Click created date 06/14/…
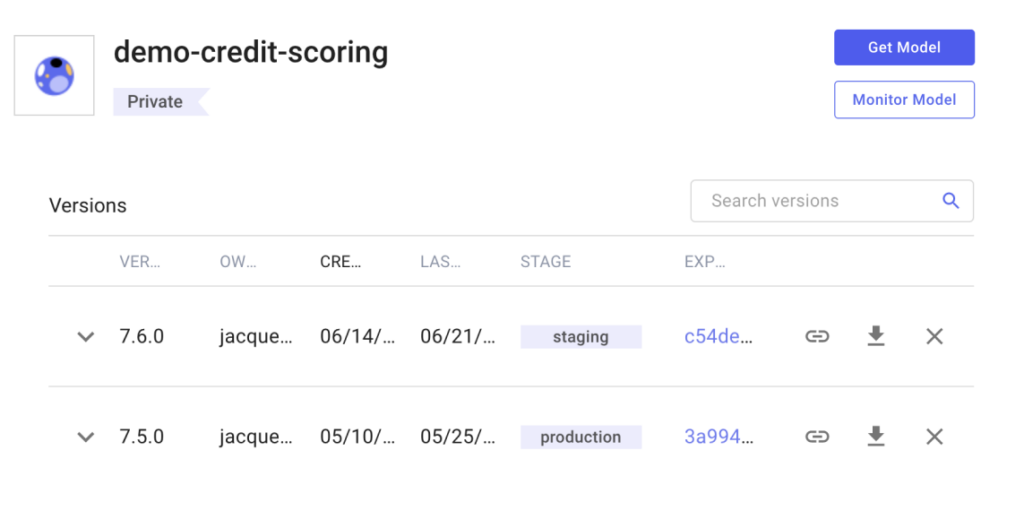This screenshot has width=1024, height=511. [x=357, y=337]
